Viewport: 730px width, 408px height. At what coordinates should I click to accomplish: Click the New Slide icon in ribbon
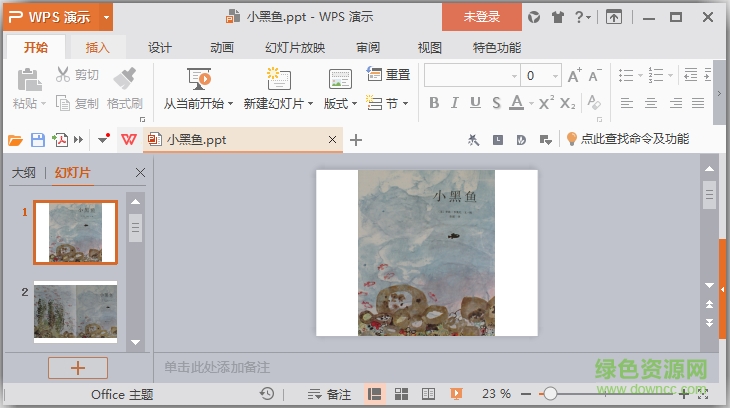277,78
